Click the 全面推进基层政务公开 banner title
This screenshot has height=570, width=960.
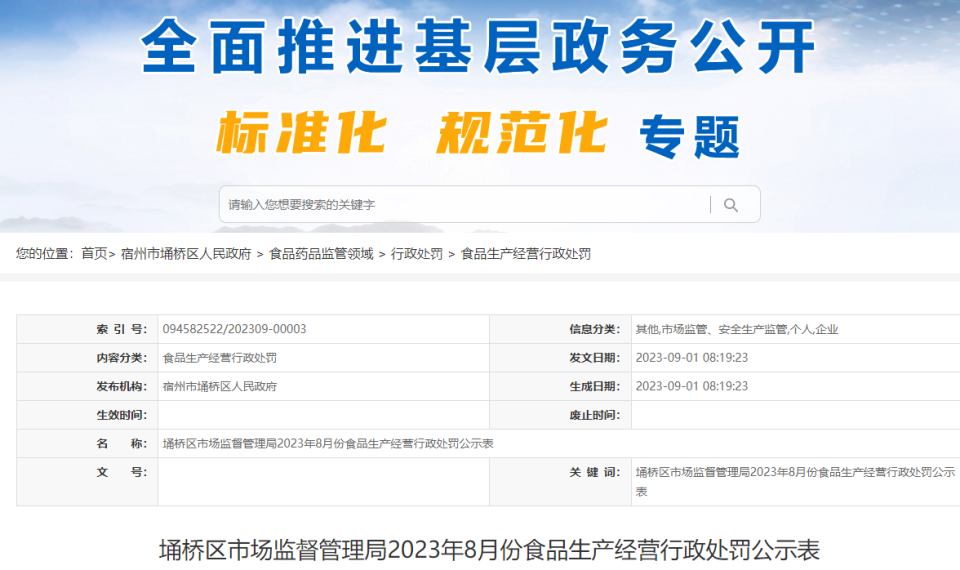click(479, 47)
